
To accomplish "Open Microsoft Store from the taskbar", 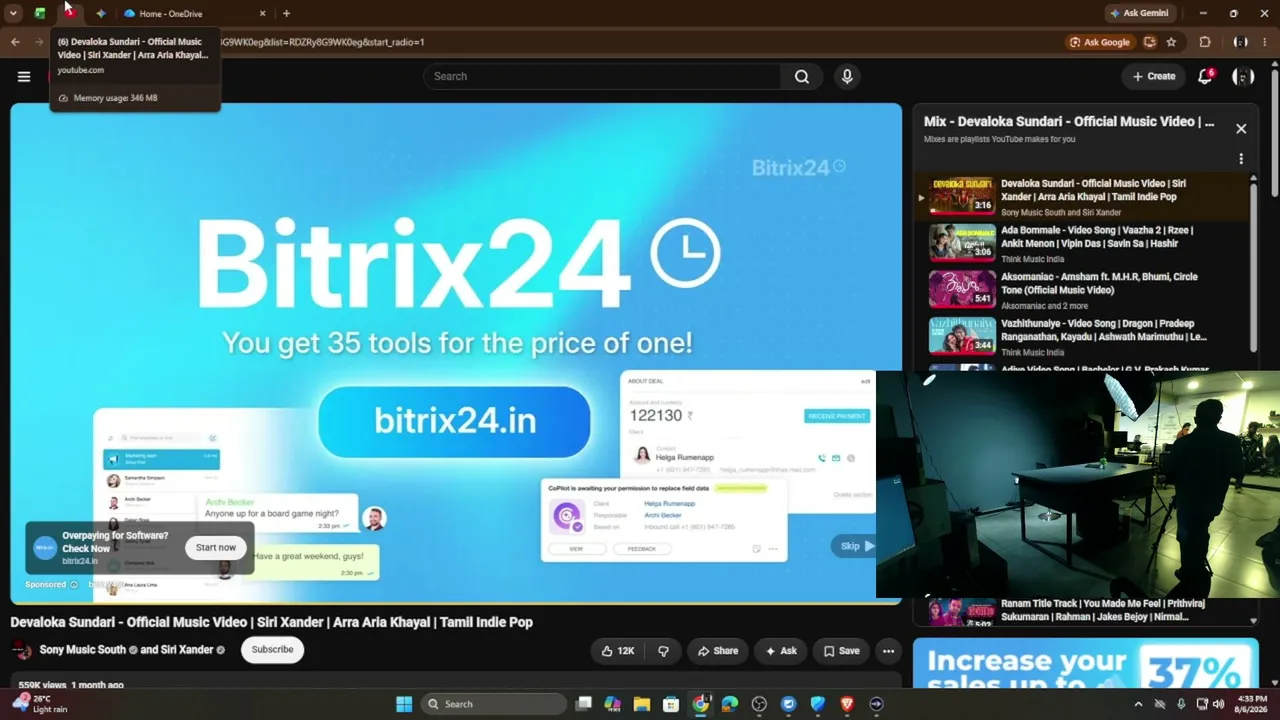I will coord(671,704).
